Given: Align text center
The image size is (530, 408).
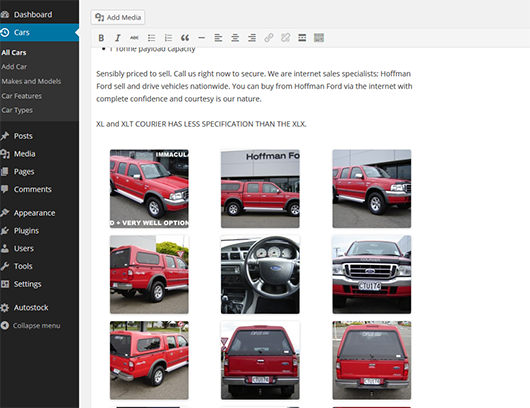Looking at the screenshot, I should click(235, 38).
